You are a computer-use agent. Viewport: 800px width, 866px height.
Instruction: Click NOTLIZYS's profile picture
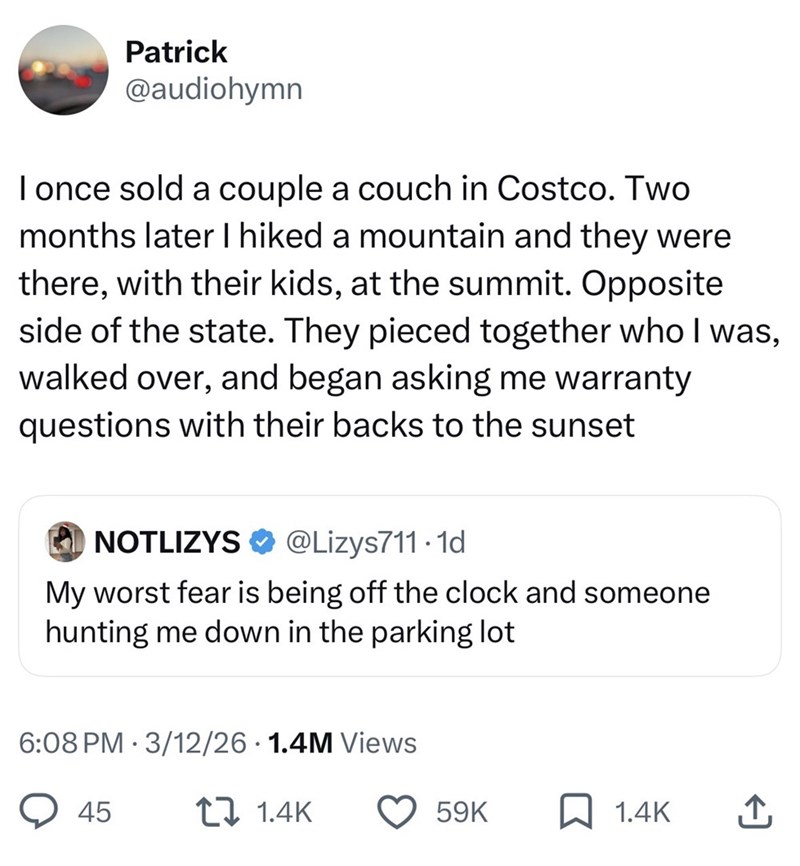[64, 538]
